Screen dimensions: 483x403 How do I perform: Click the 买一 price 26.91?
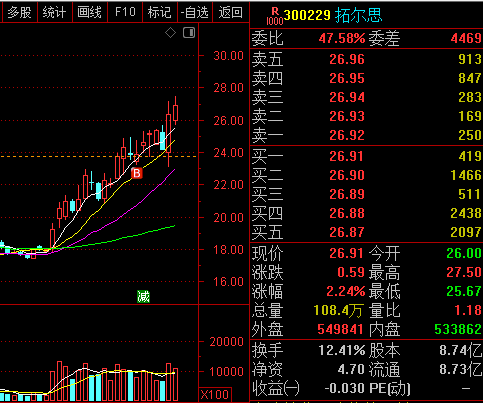coord(347,156)
